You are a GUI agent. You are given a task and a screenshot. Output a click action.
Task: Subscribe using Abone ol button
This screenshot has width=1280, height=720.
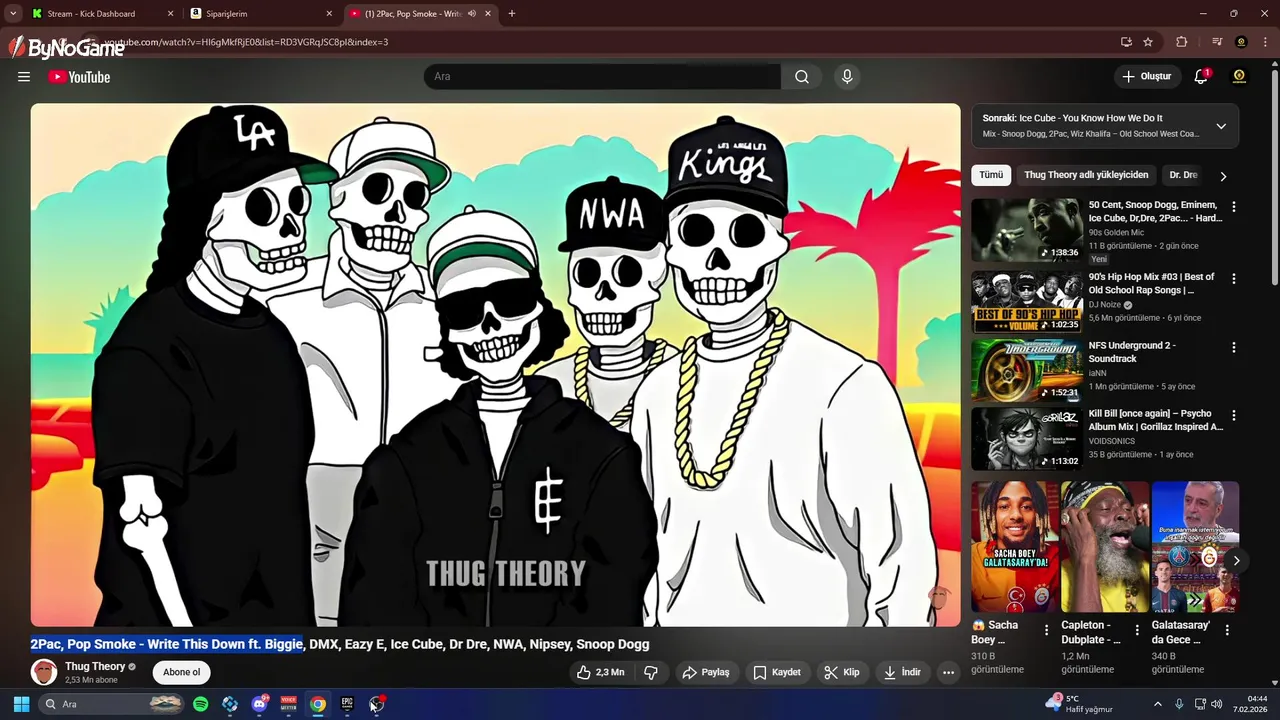182,672
